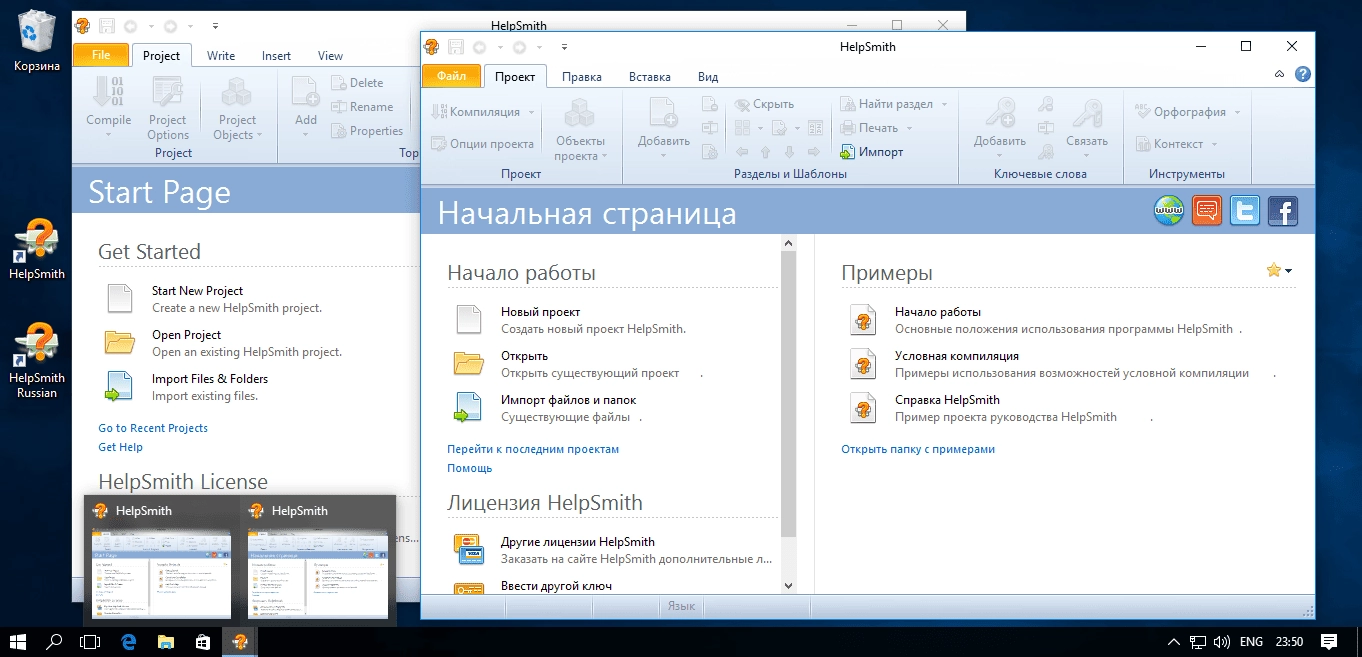This screenshot has width=1362, height=657.
Task: Open File Explorer from the taskbar
Action: (x=165, y=641)
